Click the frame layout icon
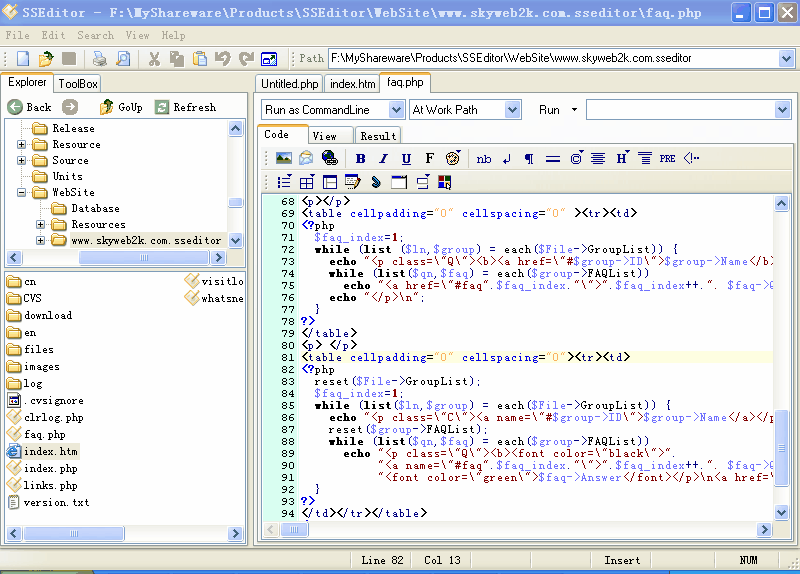Viewport: 800px width, 574px height. [x=330, y=182]
